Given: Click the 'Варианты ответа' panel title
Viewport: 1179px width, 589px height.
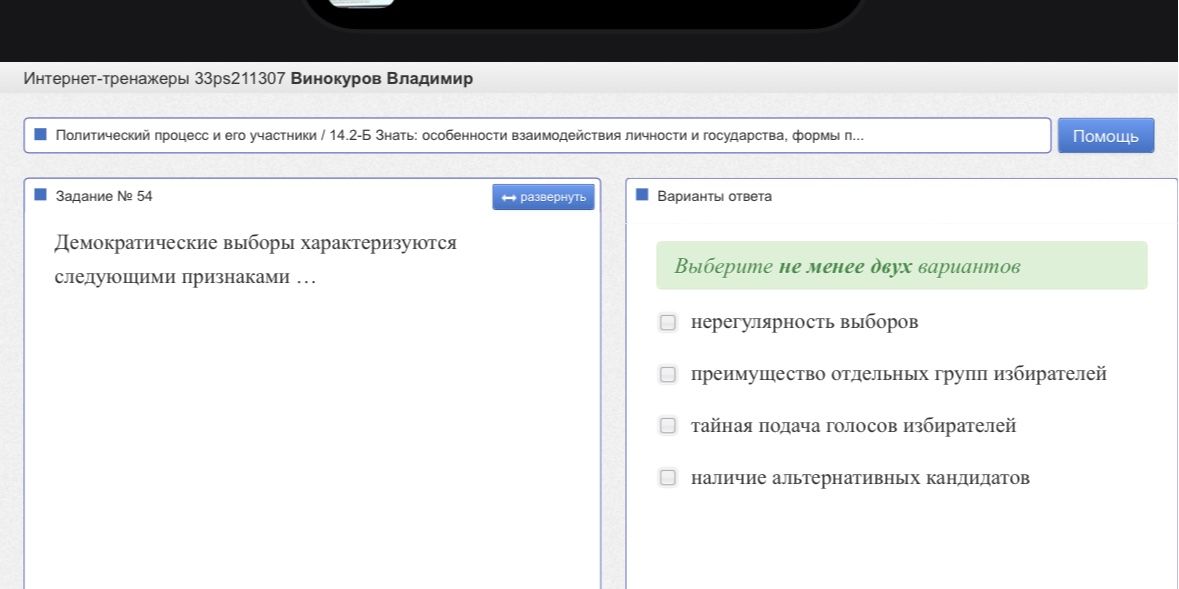Looking at the screenshot, I should click(714, 196).
